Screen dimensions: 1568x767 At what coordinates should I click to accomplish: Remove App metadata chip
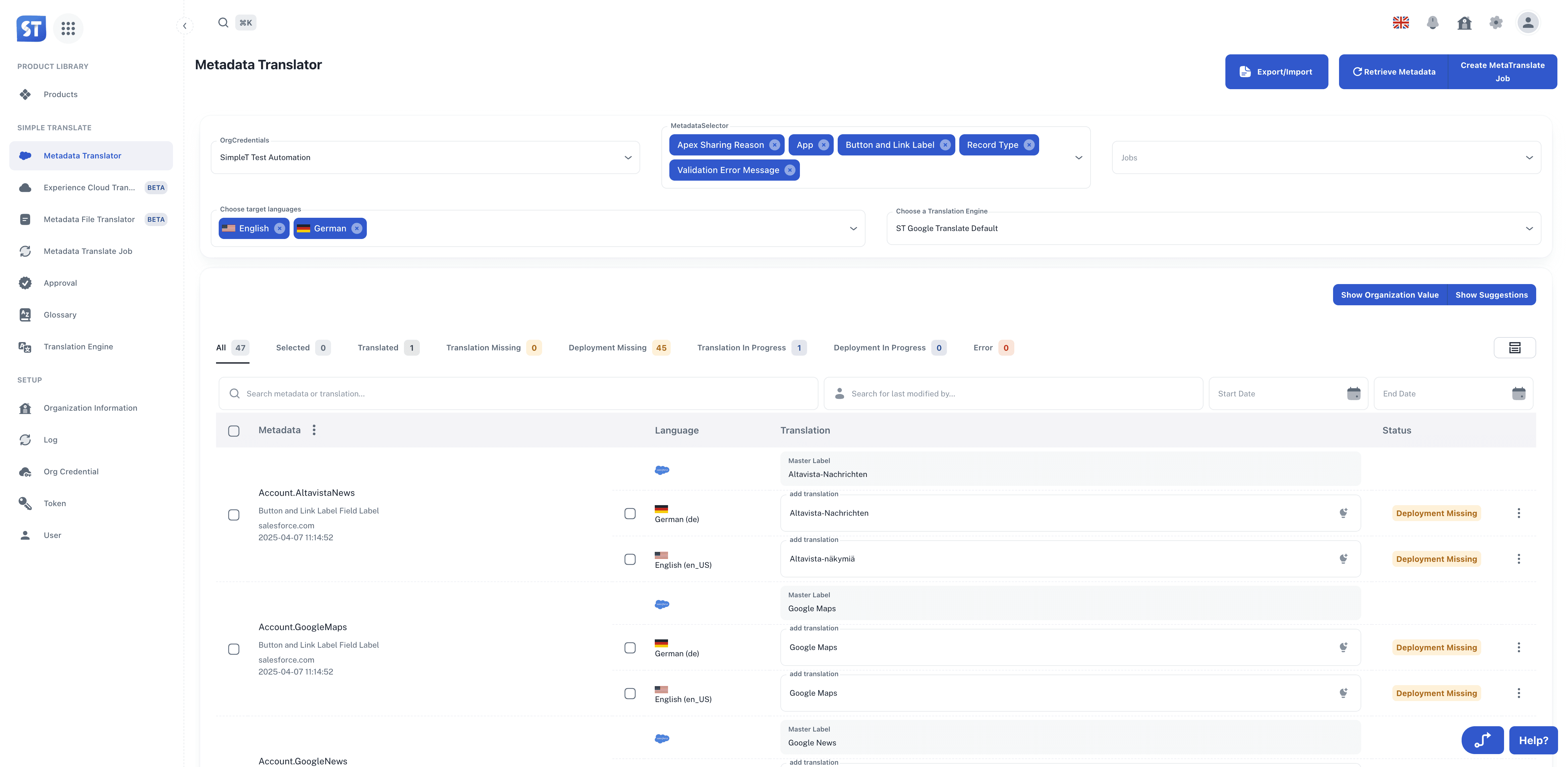(x=823, y=145)
